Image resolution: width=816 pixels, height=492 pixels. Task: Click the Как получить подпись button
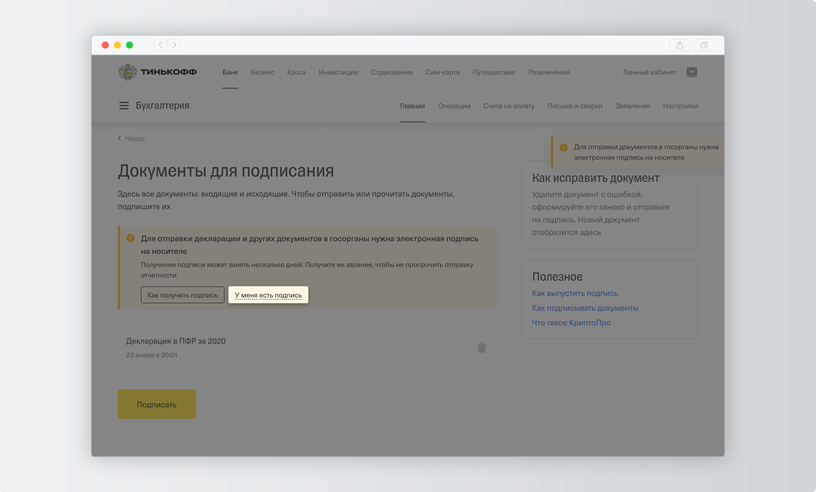pos(183,295)
